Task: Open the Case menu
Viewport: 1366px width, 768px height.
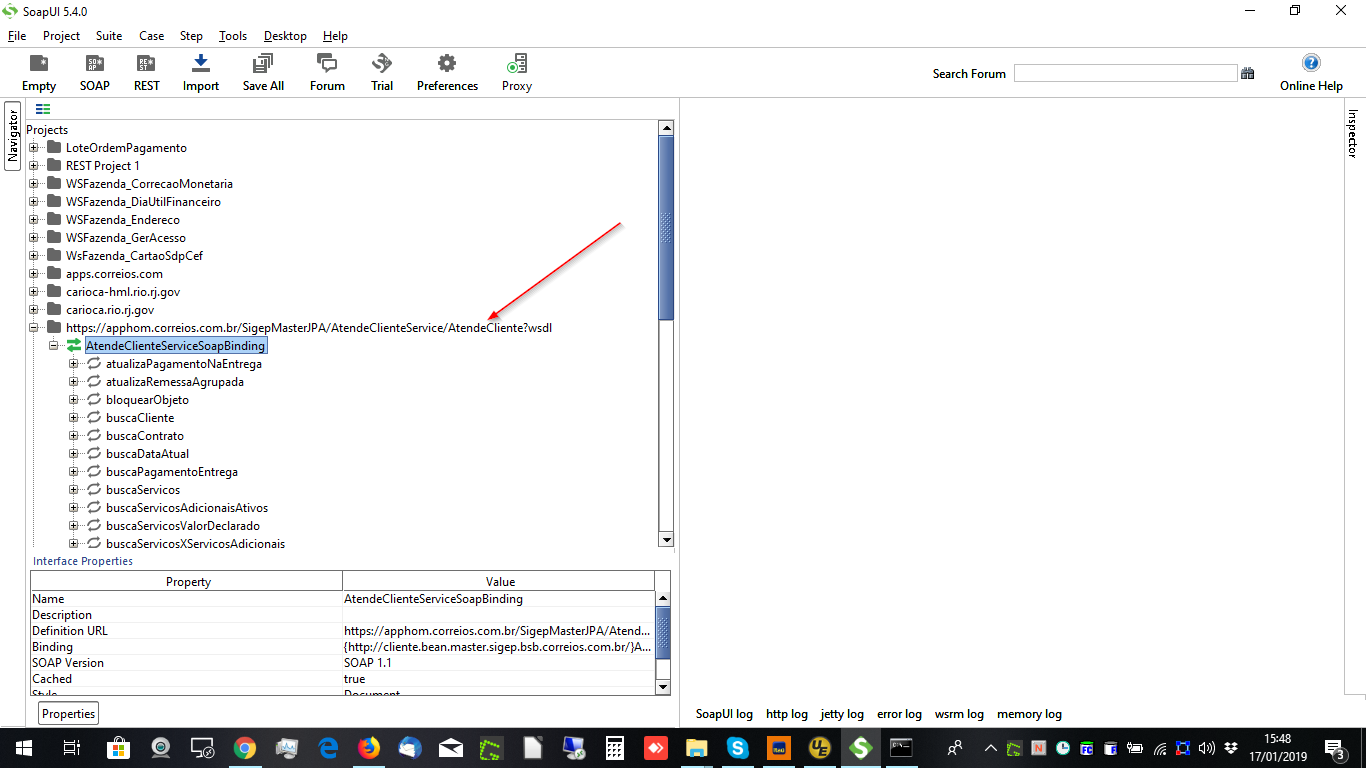Action: point(152,36)
